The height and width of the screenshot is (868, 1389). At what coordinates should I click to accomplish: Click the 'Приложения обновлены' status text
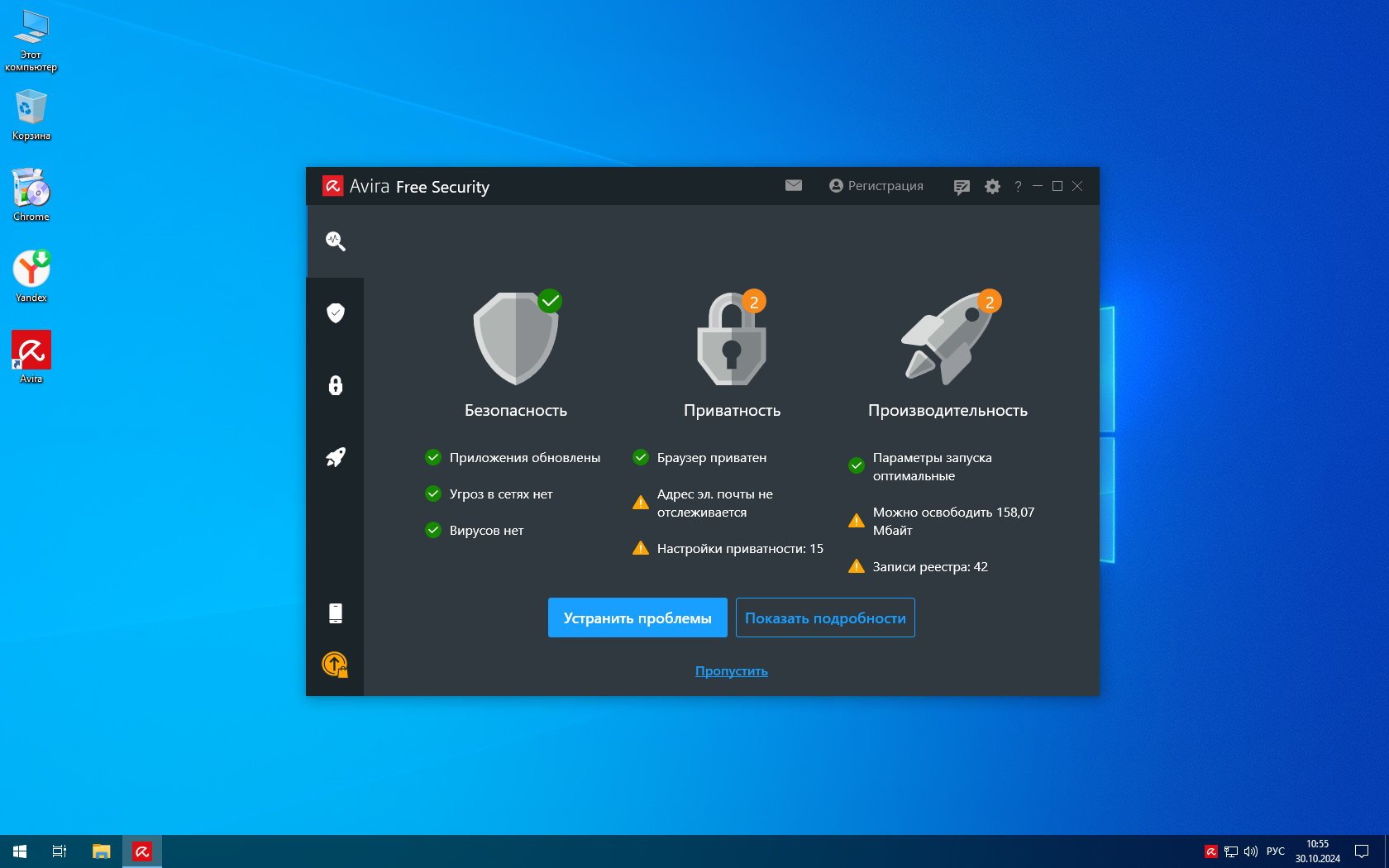tap(525, 458)
